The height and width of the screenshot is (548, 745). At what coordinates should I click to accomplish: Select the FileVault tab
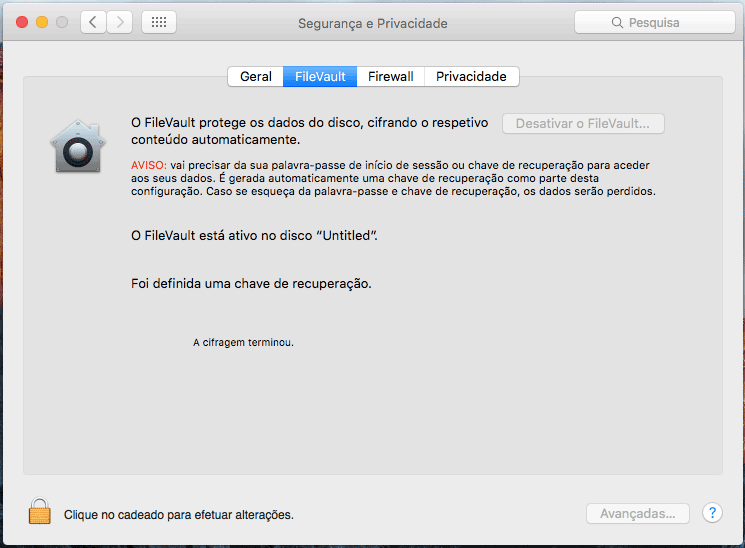tap(320, 77)
